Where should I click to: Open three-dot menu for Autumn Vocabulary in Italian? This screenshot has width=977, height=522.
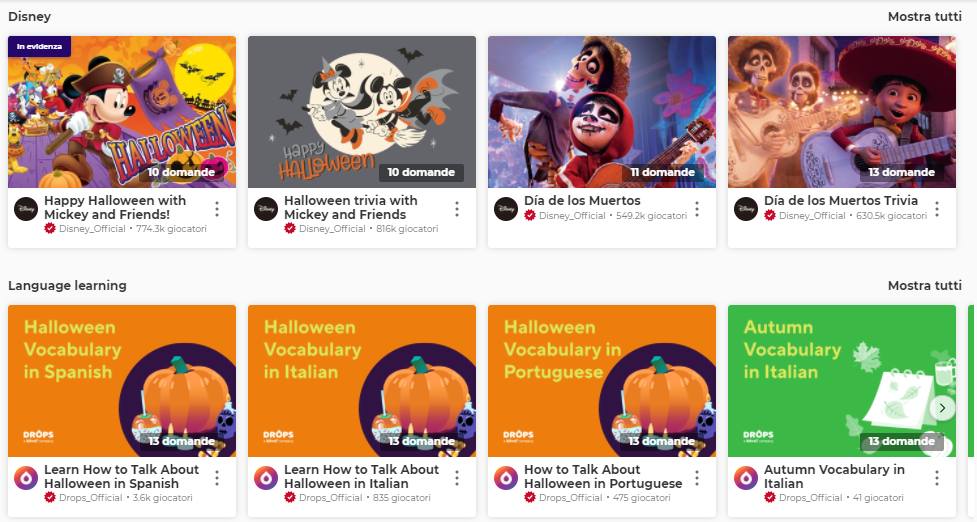(x=937, y=478)
